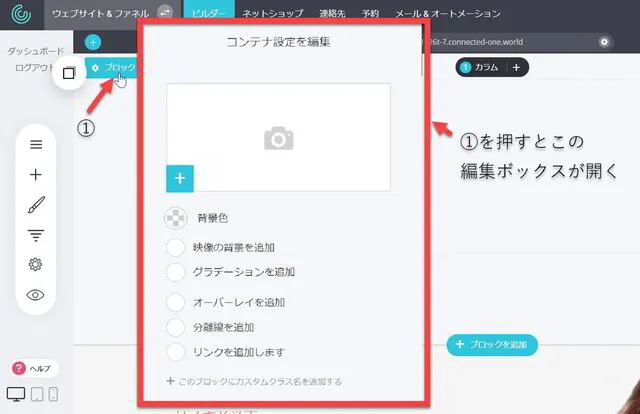This screenshot has height=414, width=640.
Task: Click the plus add-element icon in left toolbar
Action: (x=36, y=175)
